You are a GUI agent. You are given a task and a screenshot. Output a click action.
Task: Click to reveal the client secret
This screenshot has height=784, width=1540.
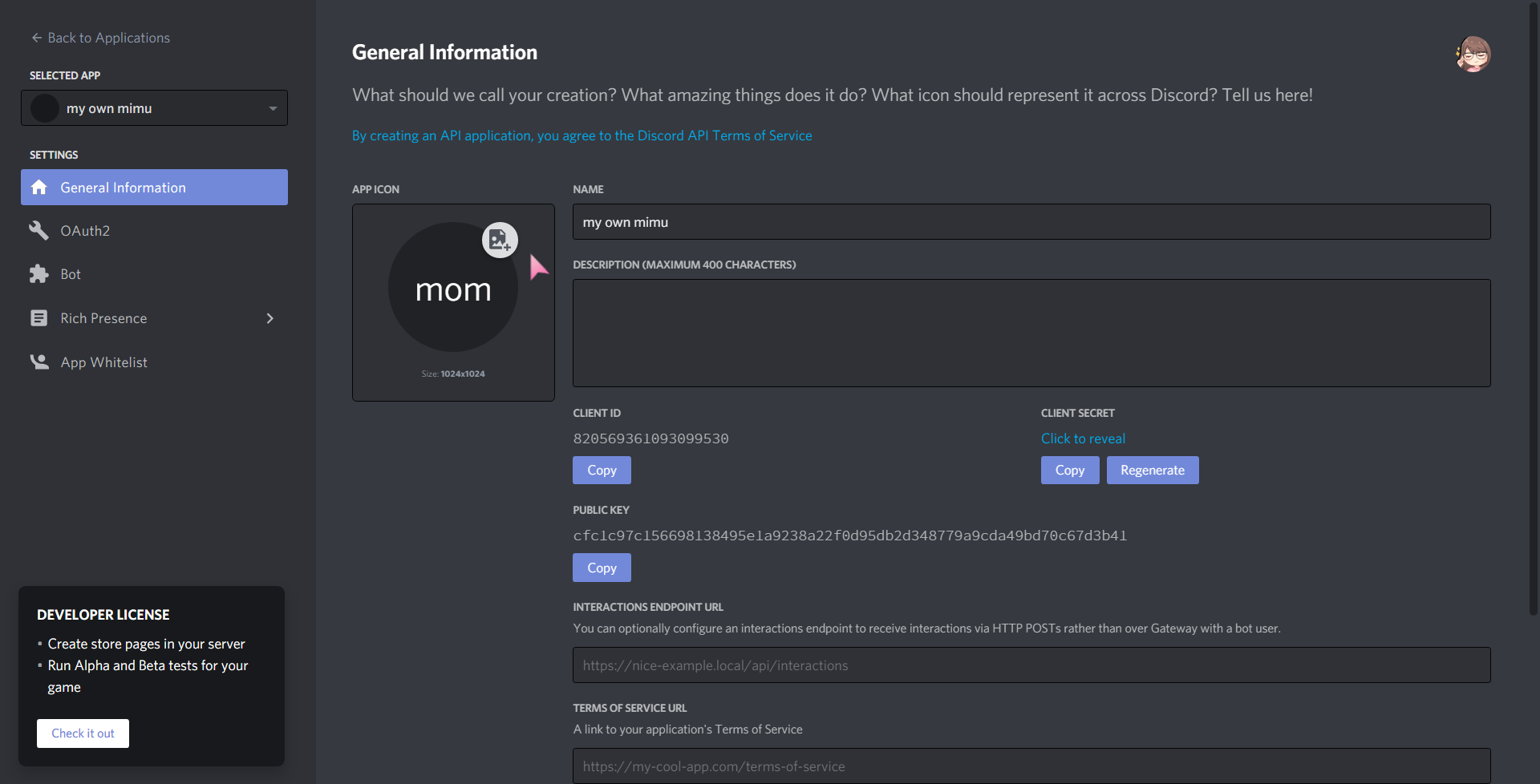[x=1083, y=438]
